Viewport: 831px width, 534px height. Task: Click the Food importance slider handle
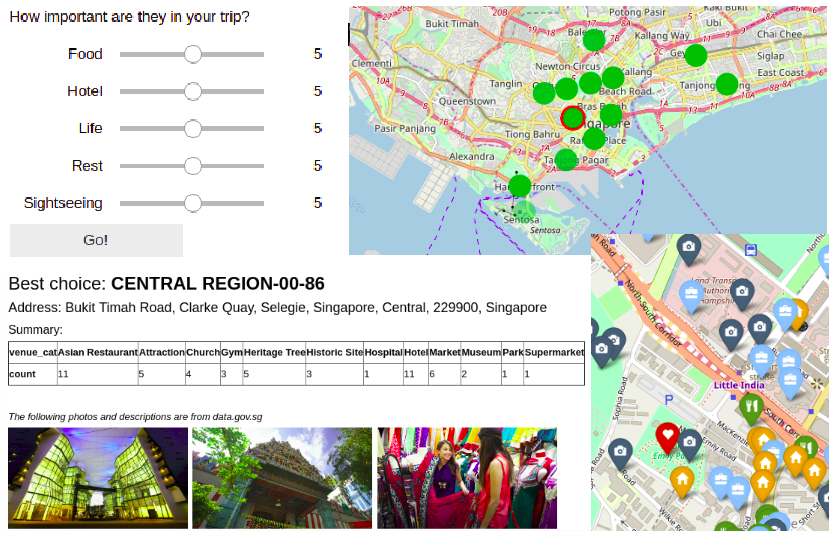(x=193, y=54)
